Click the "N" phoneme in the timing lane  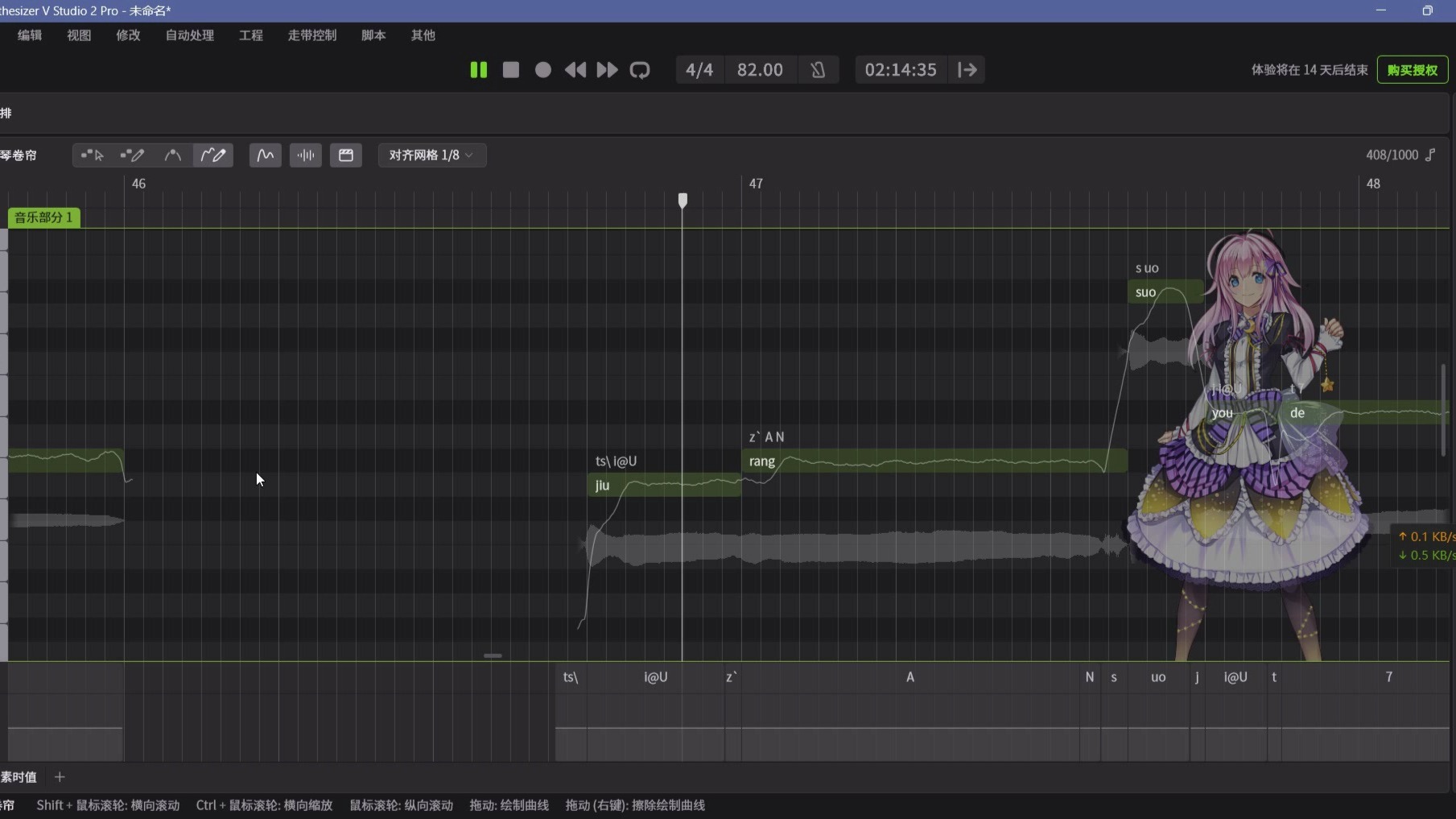tap(1090, 677)
